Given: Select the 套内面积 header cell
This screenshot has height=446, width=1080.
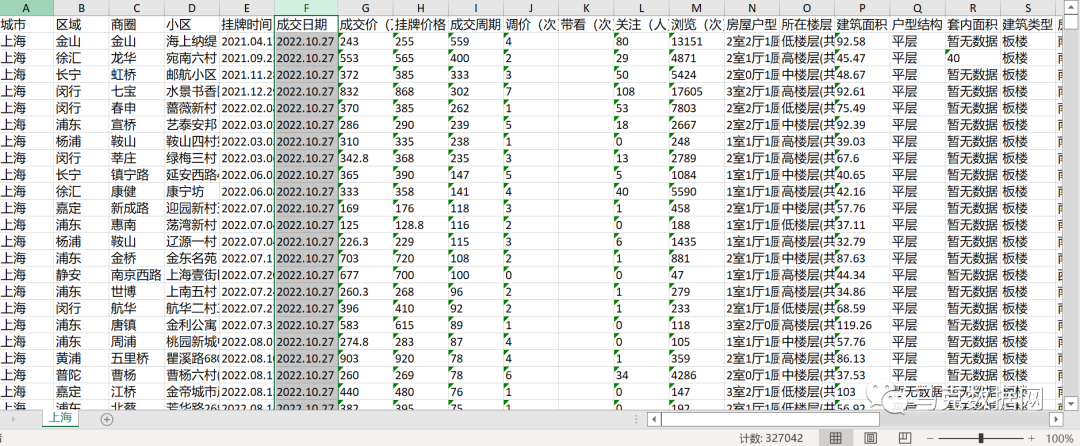Looking at the screenshot, I should (x=972, y=24).
